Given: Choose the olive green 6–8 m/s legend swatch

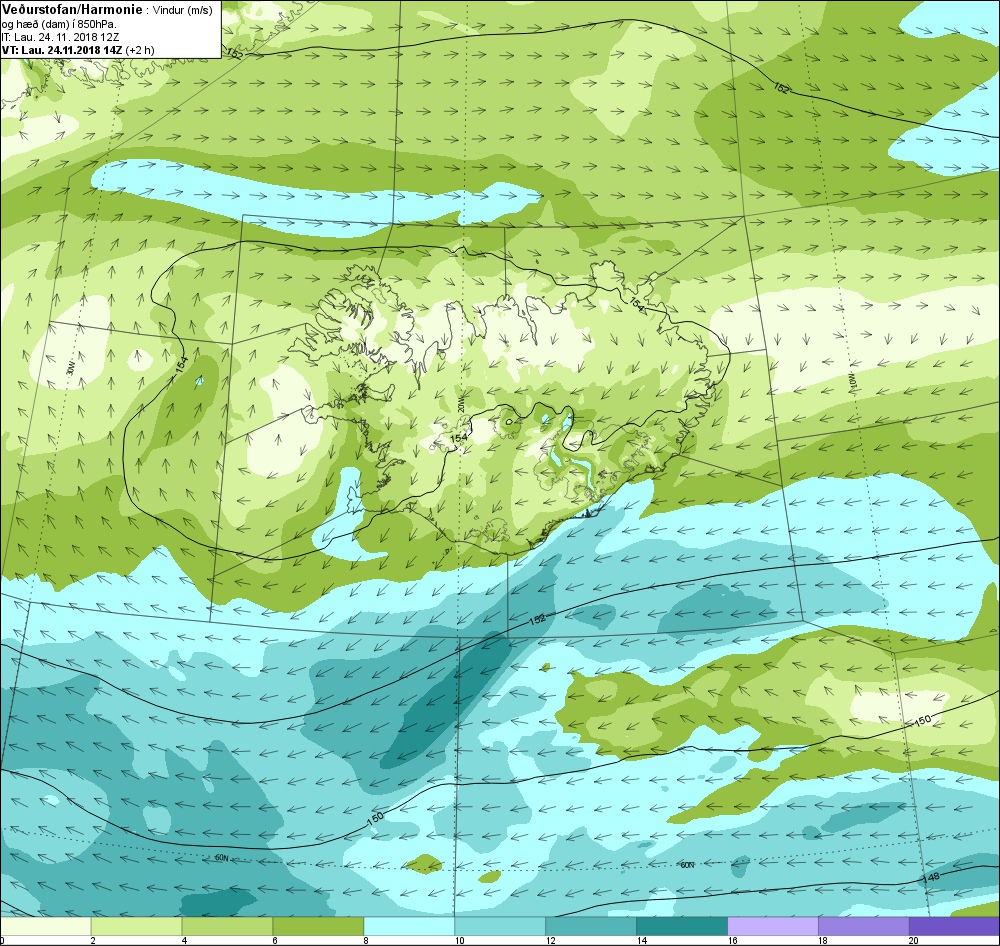Looking at the screenshot, I should [x=318, y=926].
